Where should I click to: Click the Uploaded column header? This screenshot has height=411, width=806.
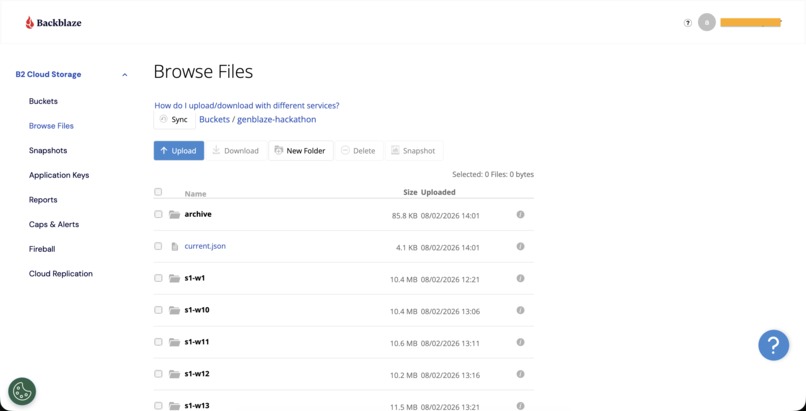pos(438,192)
